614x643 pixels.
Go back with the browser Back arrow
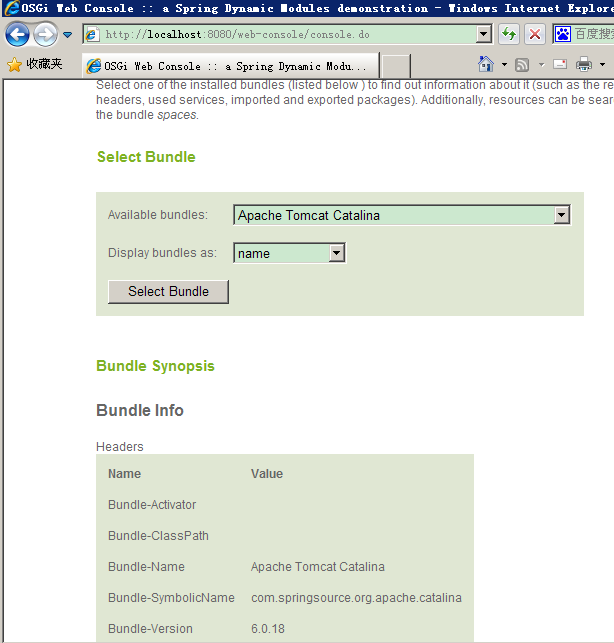17,34
